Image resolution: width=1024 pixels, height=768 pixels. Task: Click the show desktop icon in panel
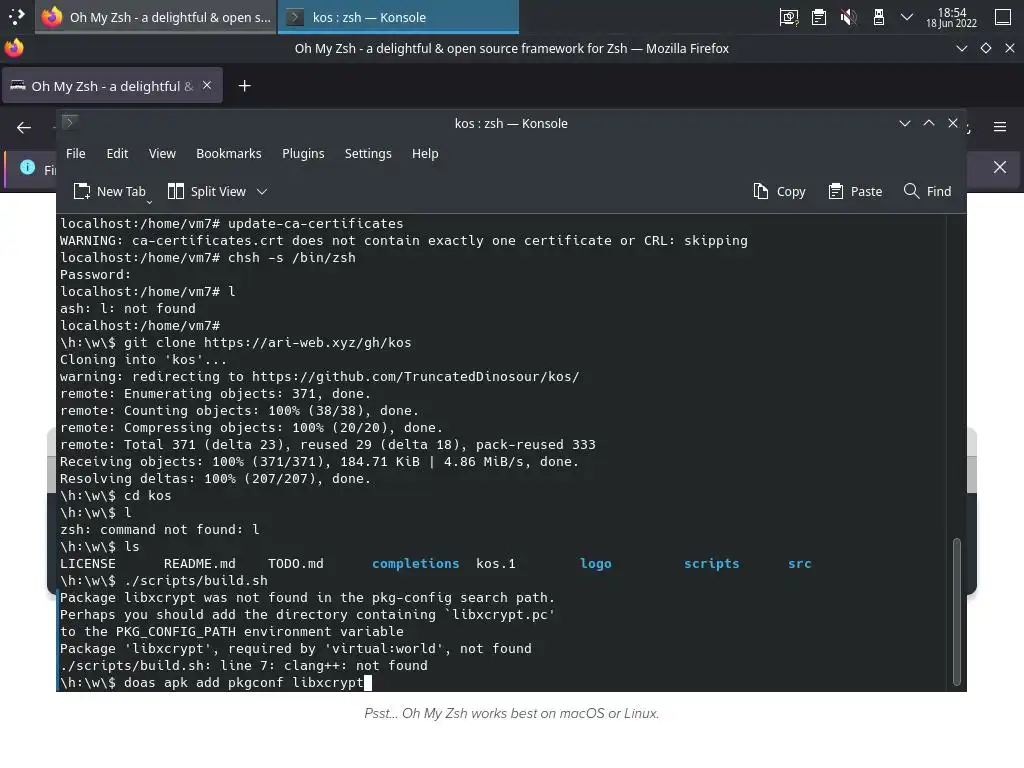[1003, 17]
